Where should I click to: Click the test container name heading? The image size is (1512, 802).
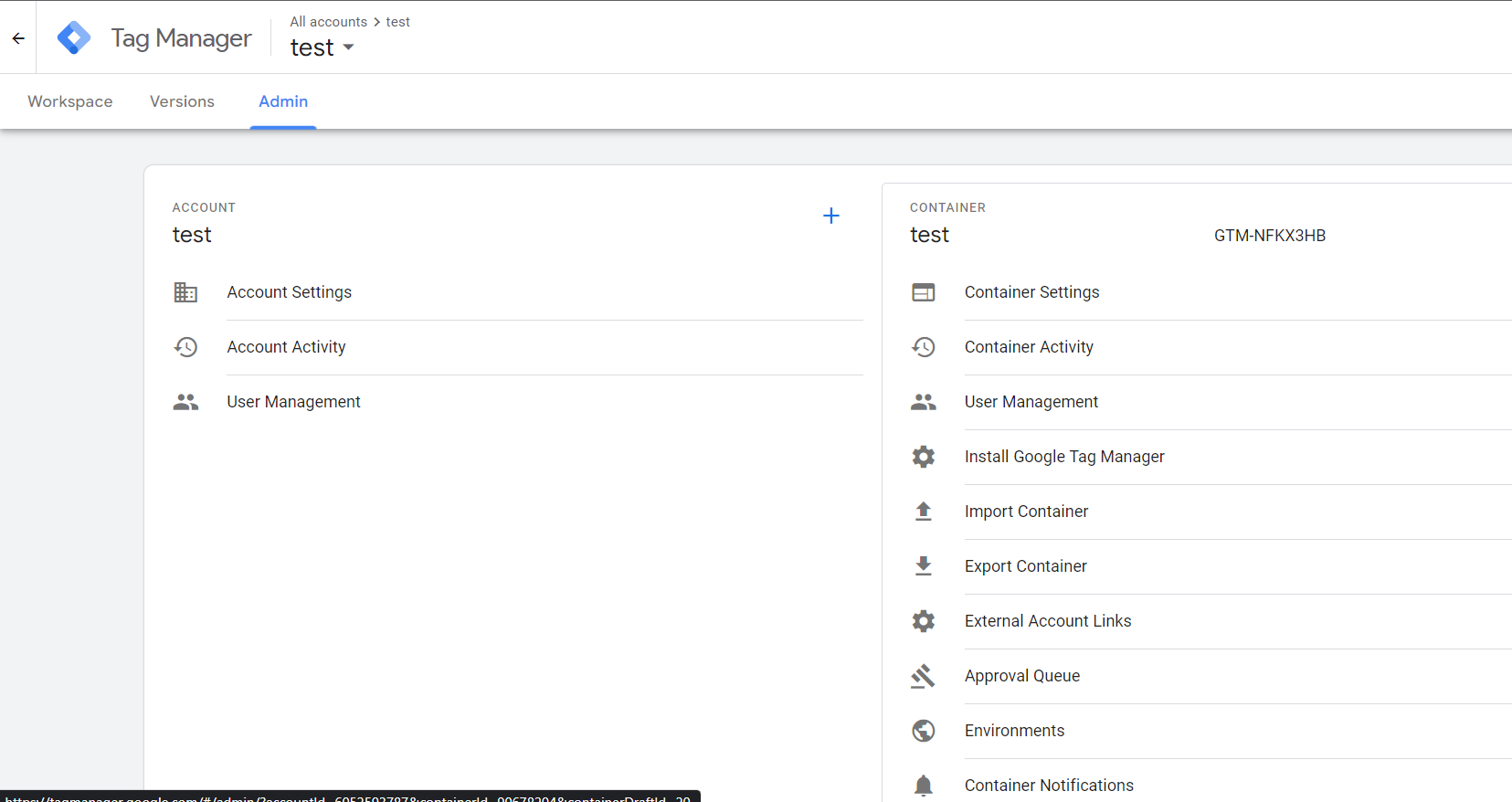tap(929, 235)
